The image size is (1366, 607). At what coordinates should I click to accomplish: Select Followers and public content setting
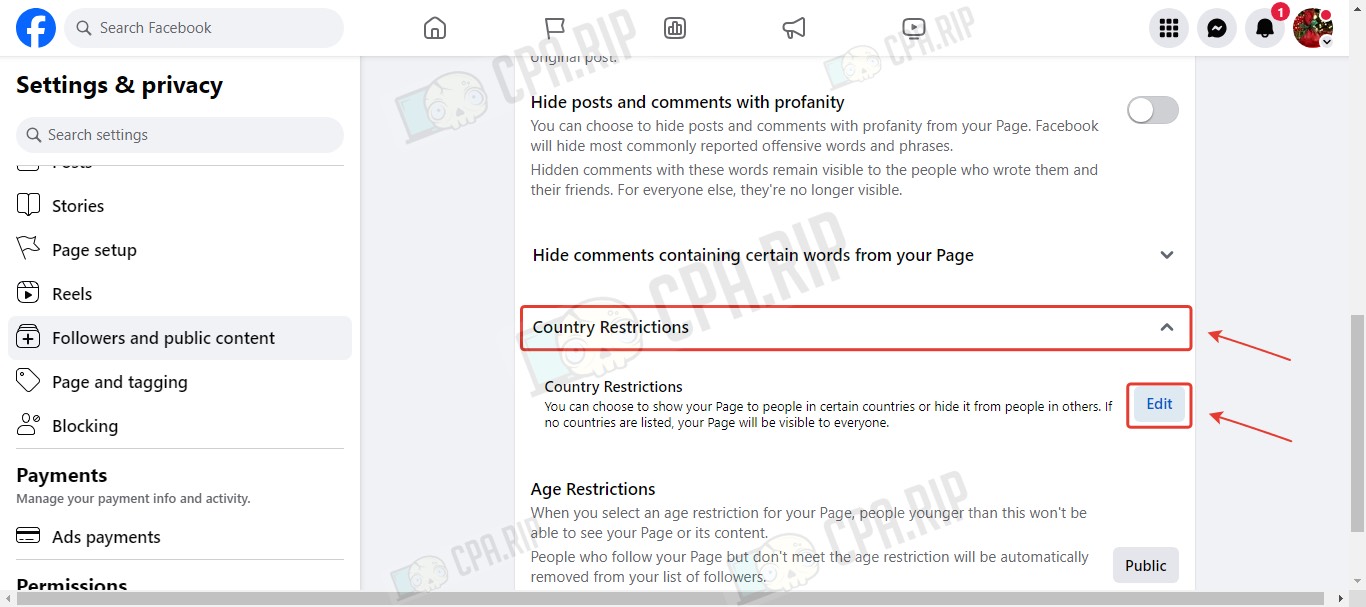click(180, 338)
